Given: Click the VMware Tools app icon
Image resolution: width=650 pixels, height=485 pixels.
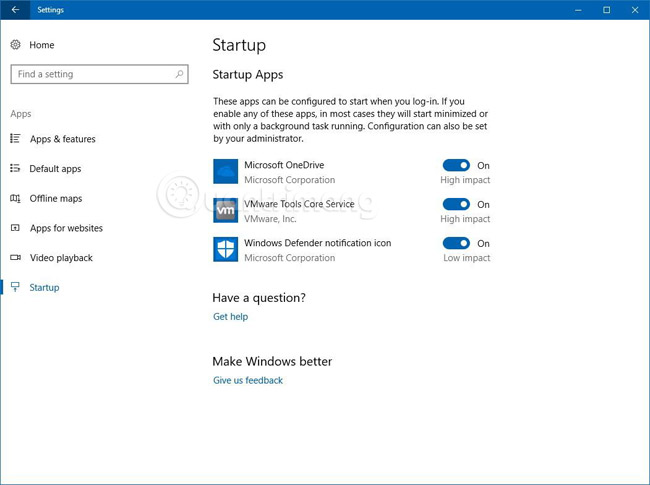Looking at the screenshot, I should point(226,210).
